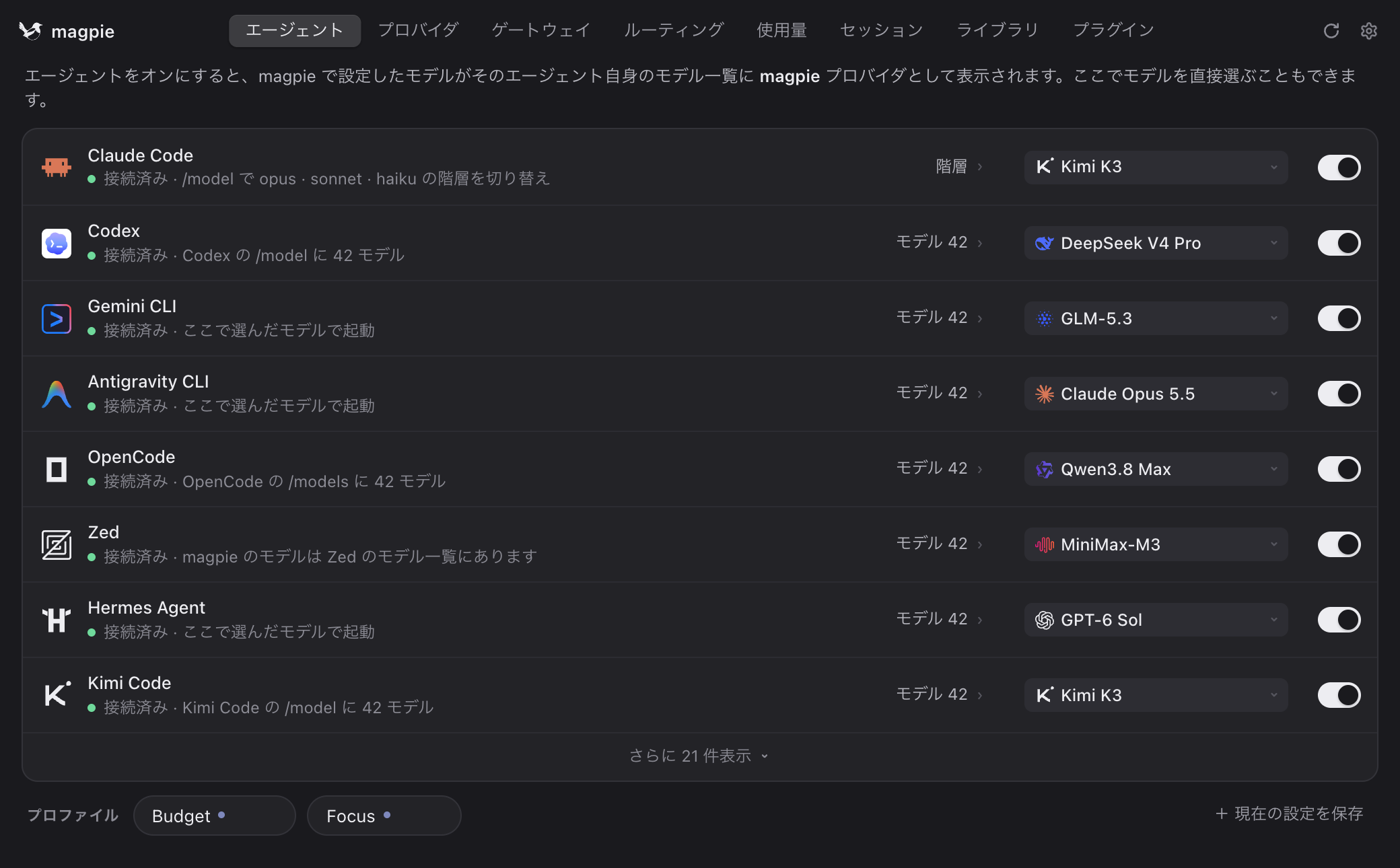Click the Zed agent icon

[57, 544]
